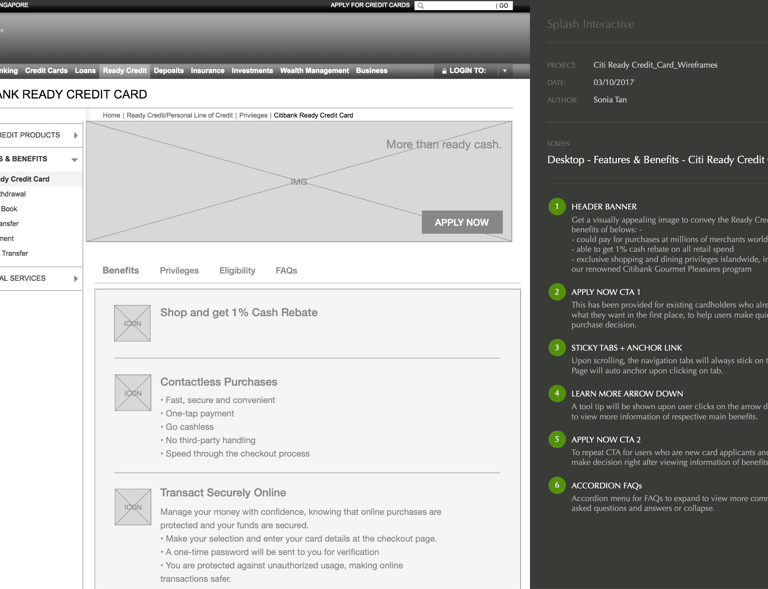768x589 pixels.
Task: Click the GO search button
Action: click(504, 6)
